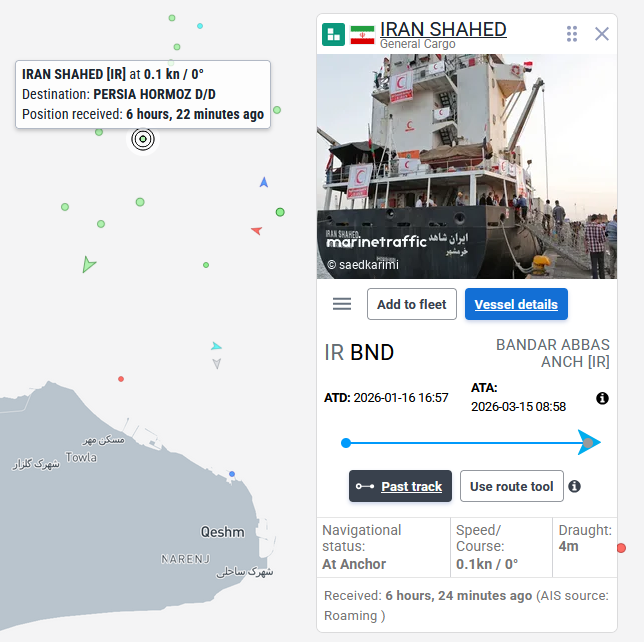
Task: Click the Towla map label
Action: (81, 457)
